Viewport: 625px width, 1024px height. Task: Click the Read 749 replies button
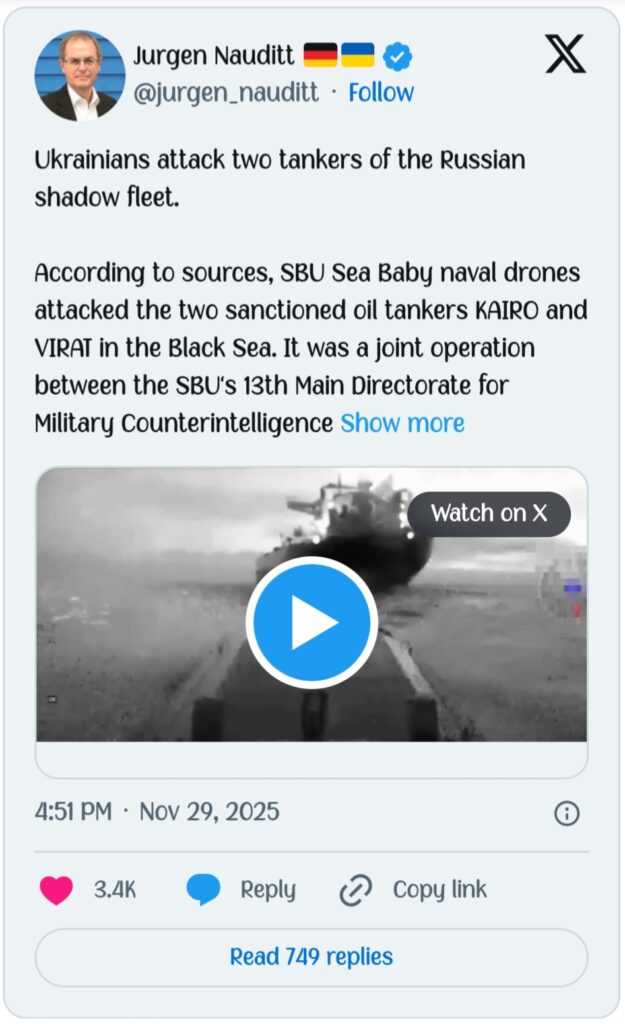tap(311, 957)
